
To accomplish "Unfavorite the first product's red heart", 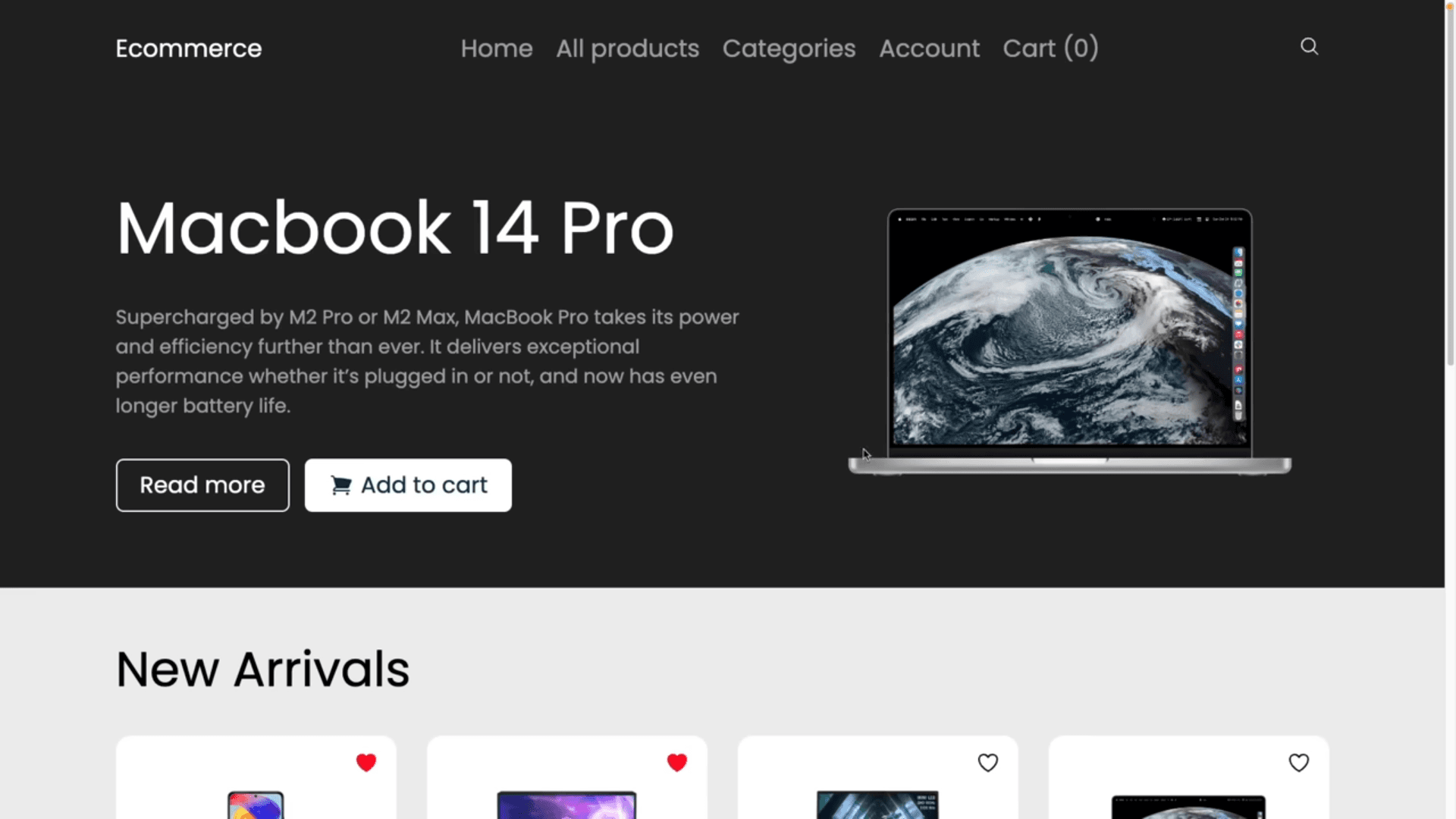I will 366,762.
